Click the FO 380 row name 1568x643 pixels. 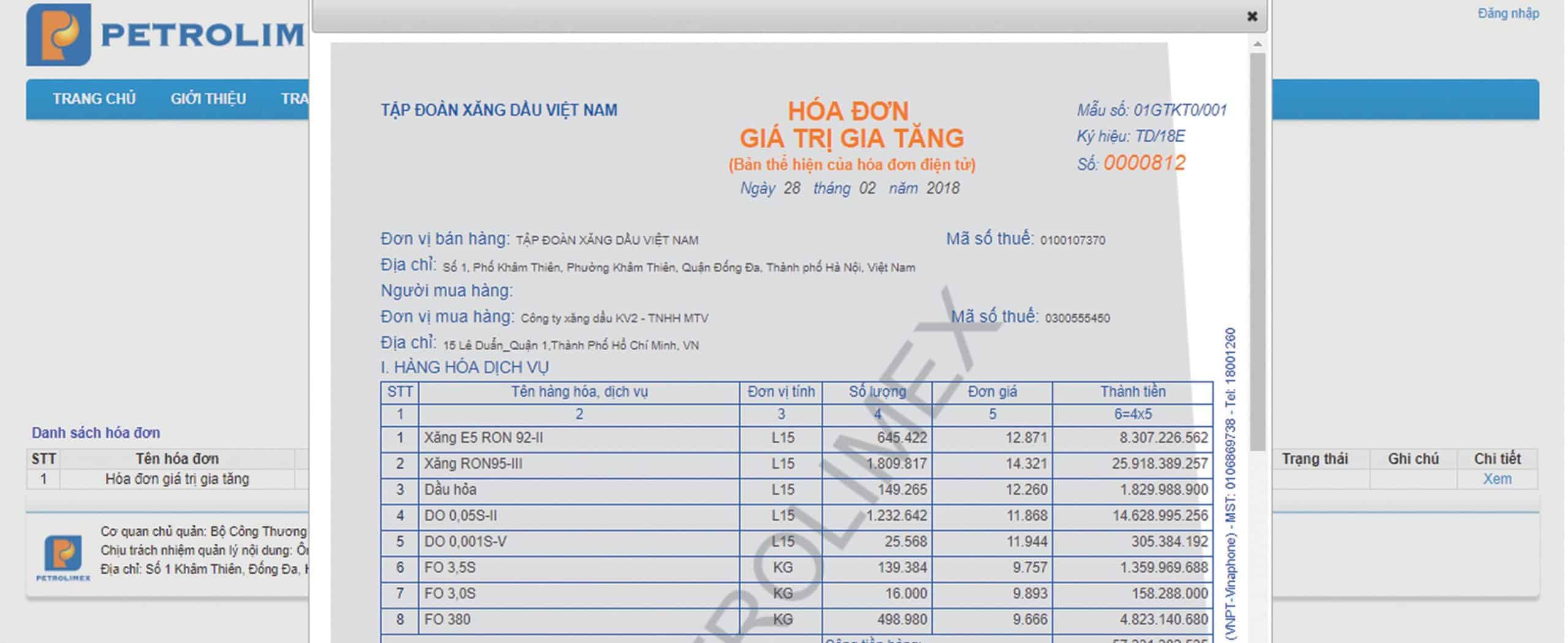coord(447,619)
